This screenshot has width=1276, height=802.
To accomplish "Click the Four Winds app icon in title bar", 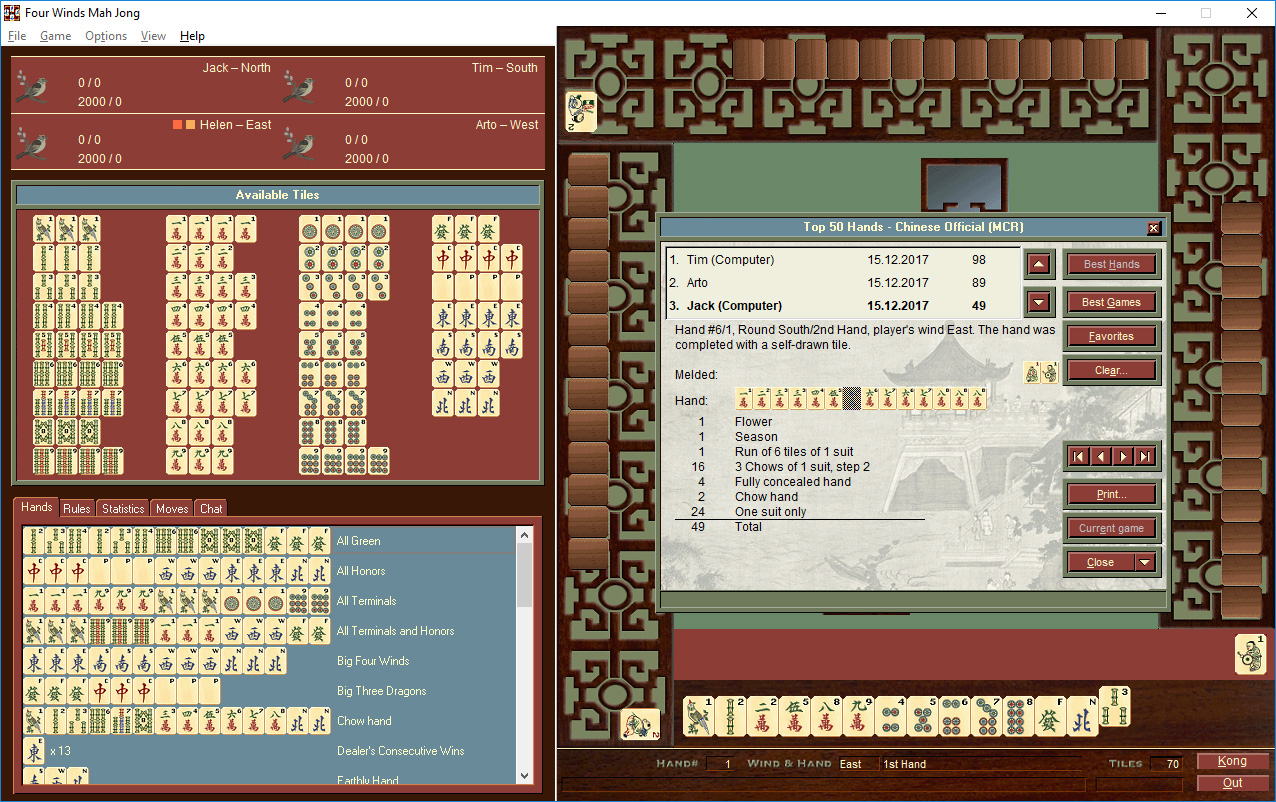I will 12,13.
